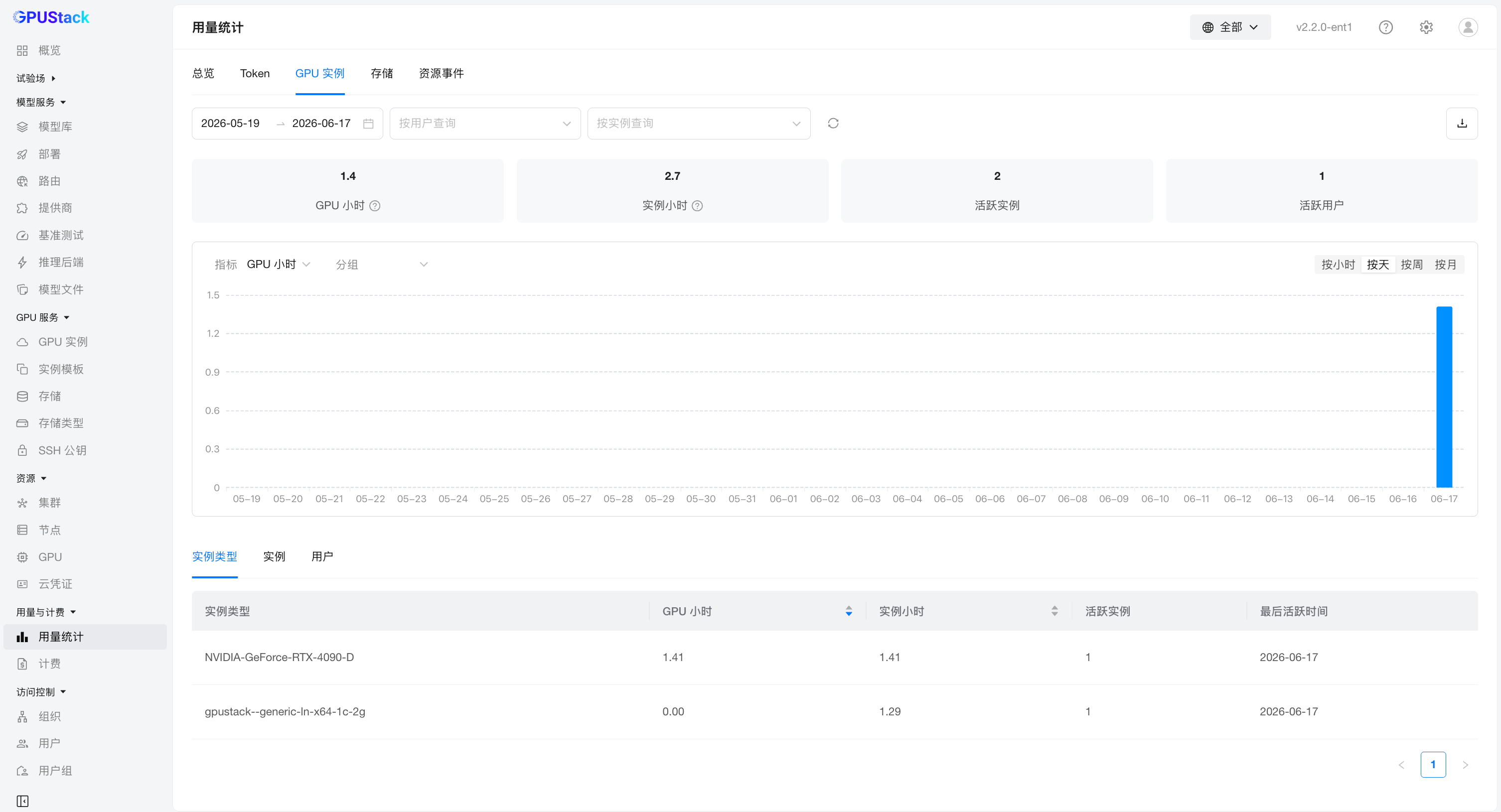Select 按天 chart granularity
This screenshot has width=1501, height=812.
point(1377,265)
